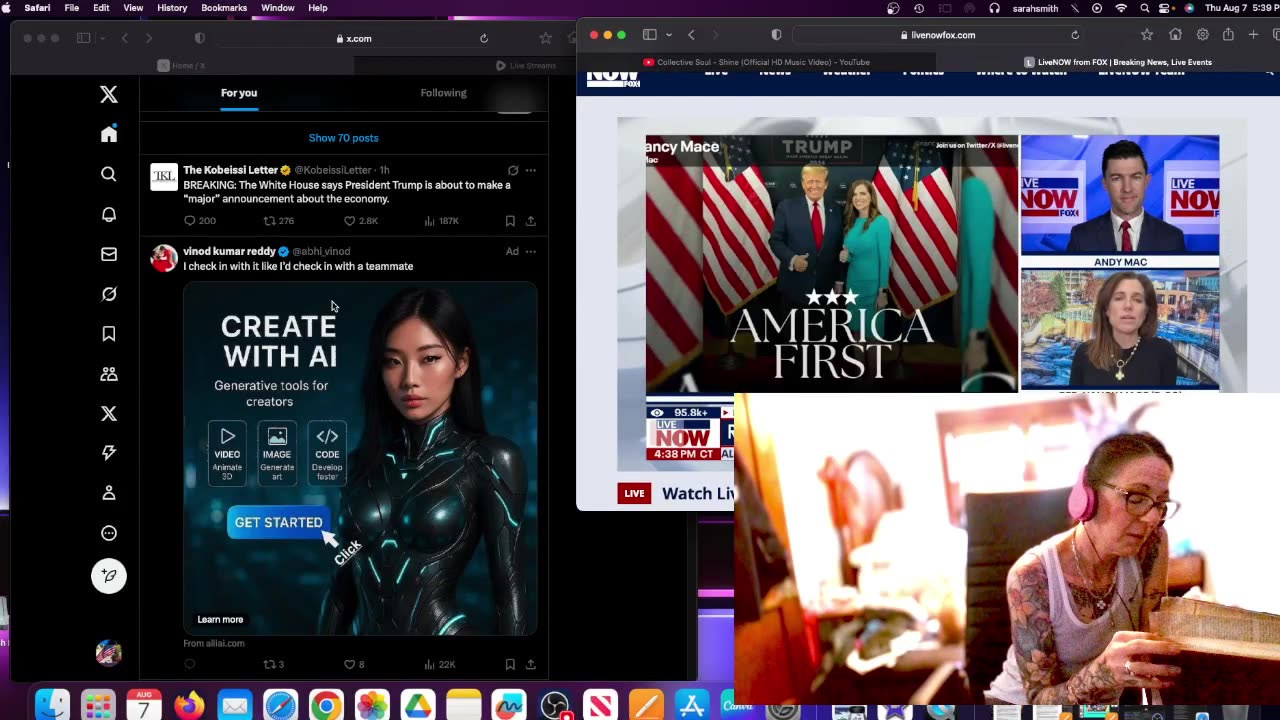Screen dimensions: 1280x720
Task: Open more options on Kobeissi Letter post
Action: coord(531,170)
